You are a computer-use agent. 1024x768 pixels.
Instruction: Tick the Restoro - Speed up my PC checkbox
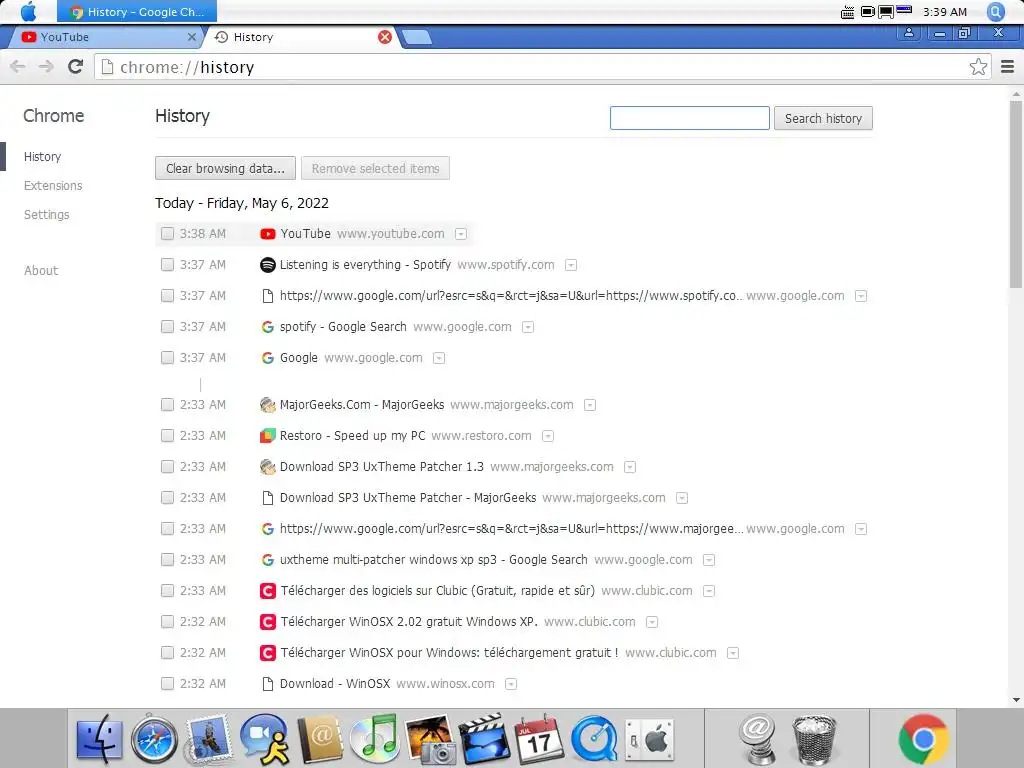(x=167, y=436)
